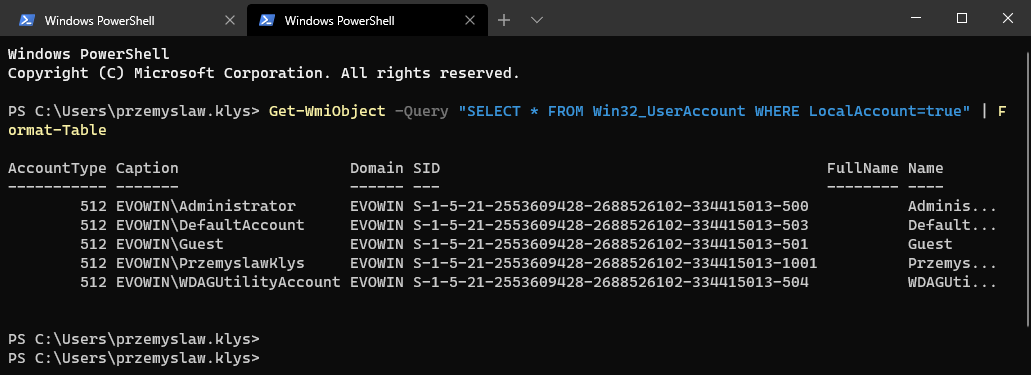The height and width of the screenshot is (375, 1031).
Task: Click the SID ending in -503
Action: point(611,225)
